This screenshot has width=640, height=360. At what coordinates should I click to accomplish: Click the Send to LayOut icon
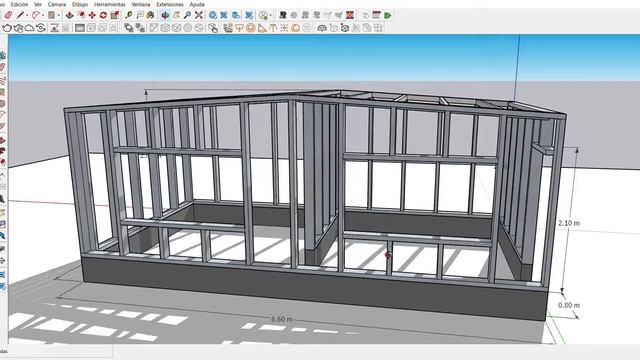coord(236,16)
